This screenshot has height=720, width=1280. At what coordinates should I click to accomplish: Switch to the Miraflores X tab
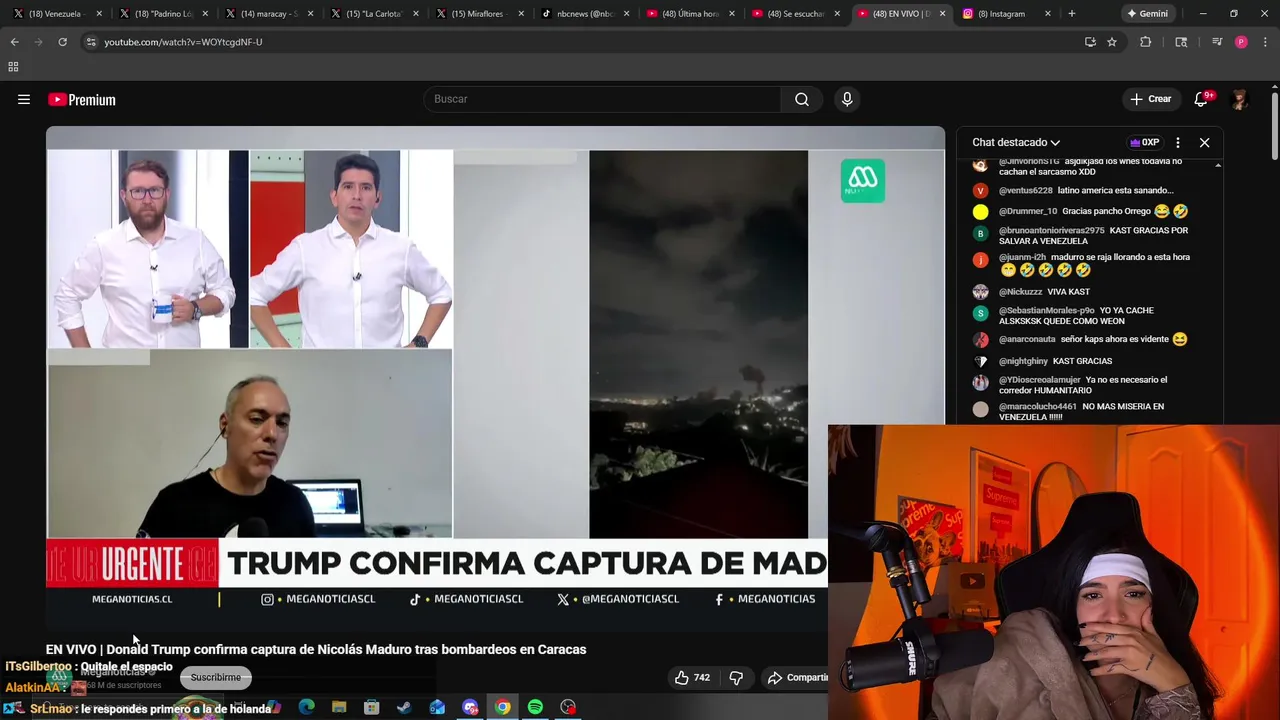[x=481, y=13]
